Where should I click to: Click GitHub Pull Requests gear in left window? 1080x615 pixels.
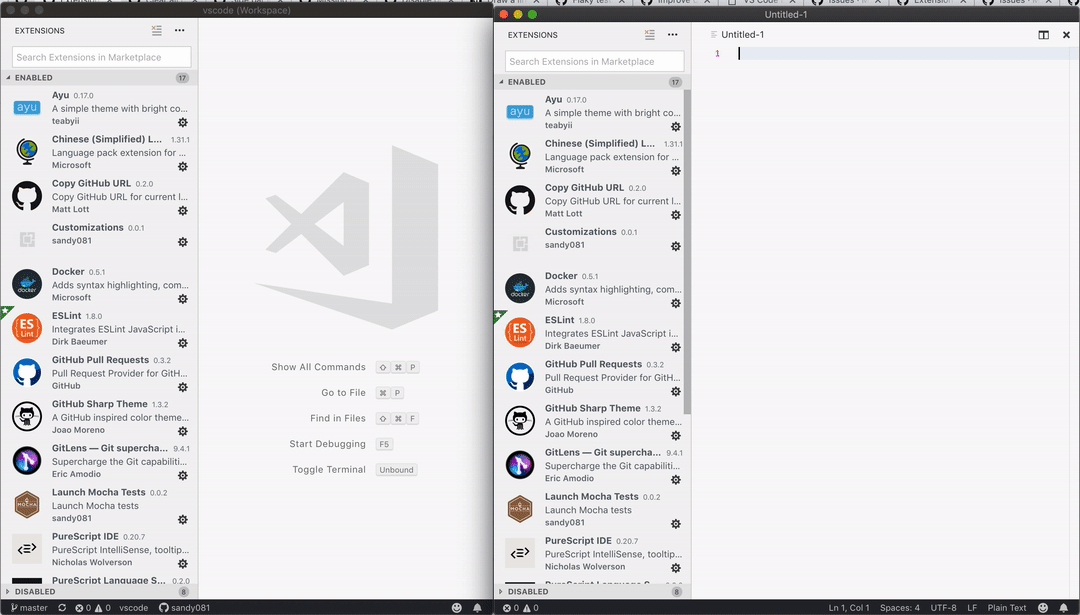(x=183, y=387)
